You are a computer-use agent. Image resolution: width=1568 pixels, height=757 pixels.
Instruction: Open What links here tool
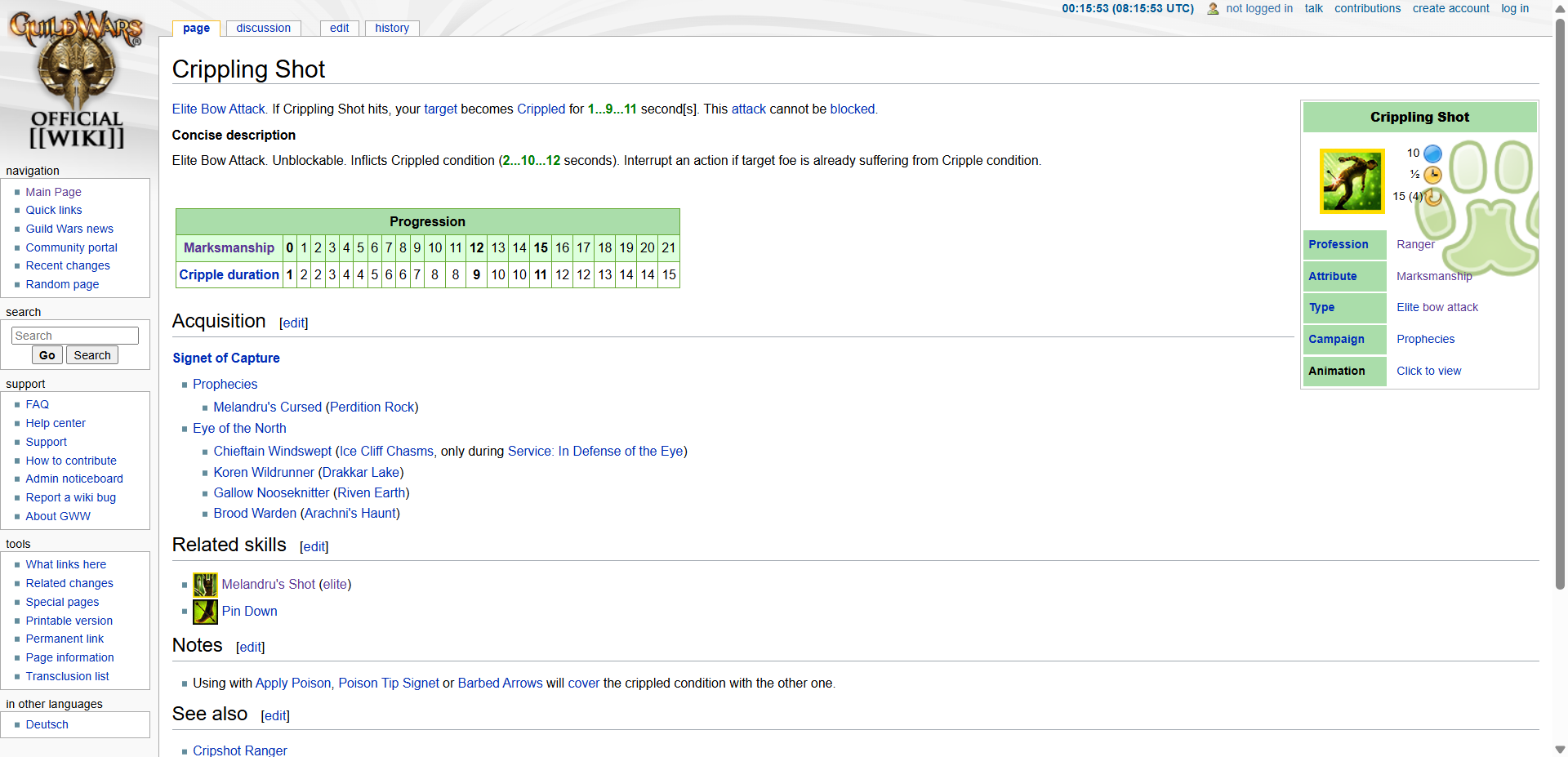65,564
